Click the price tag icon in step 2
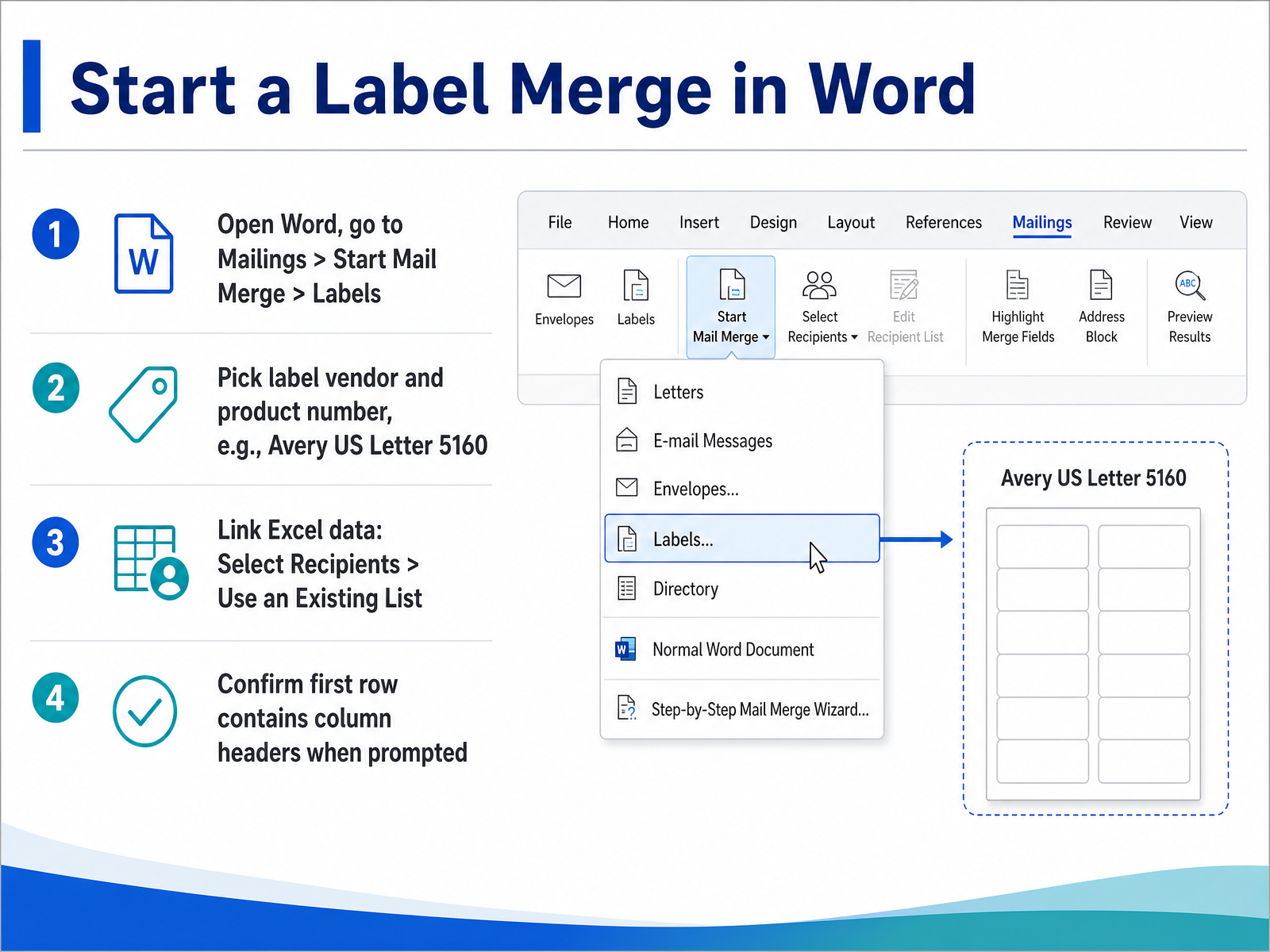The image size is (1270, 952). point(144,404)
